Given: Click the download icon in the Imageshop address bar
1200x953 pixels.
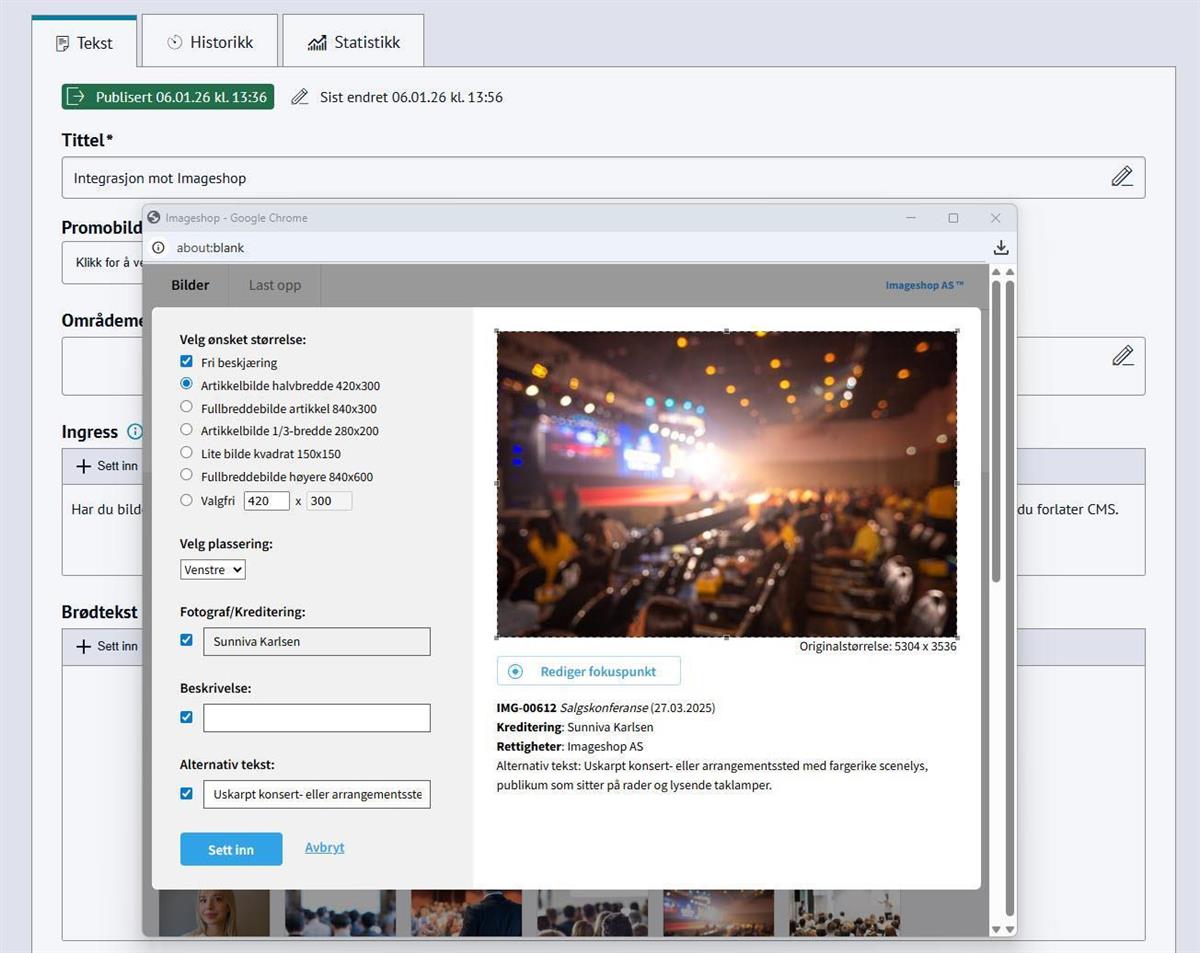Looking at the screenshot, I should pyautogui.click(x=1000, y=248).
